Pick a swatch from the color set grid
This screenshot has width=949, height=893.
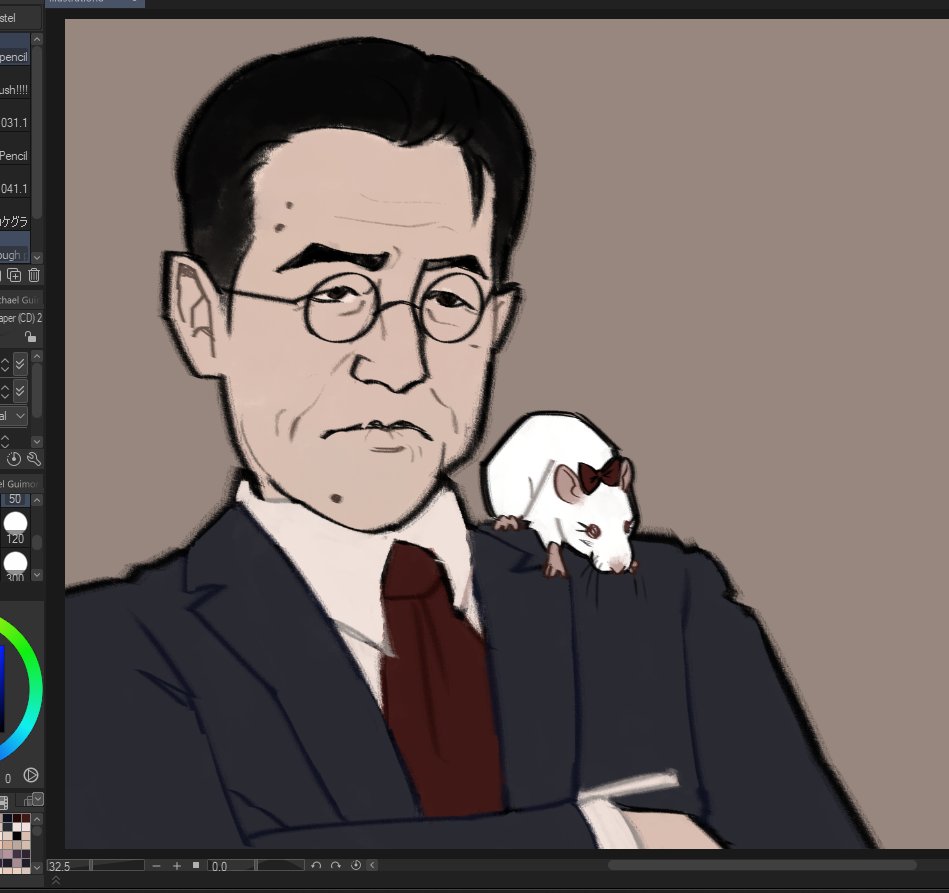[x=15, y=843]
